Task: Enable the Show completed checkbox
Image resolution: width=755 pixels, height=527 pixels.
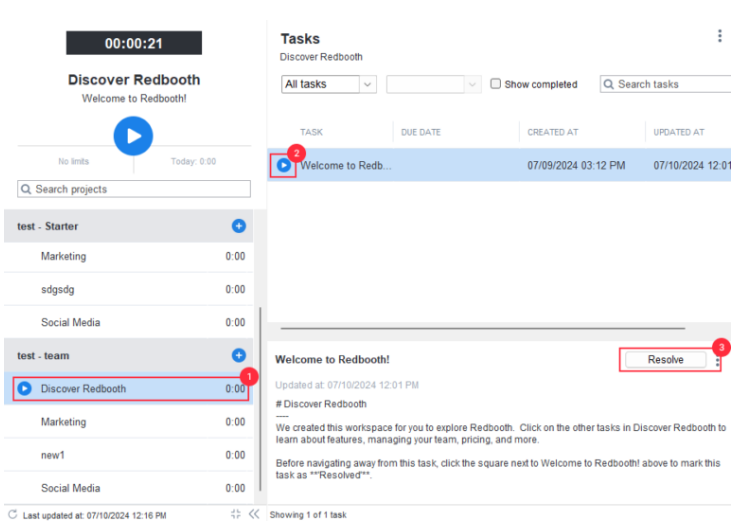Action: coord(496,84)
